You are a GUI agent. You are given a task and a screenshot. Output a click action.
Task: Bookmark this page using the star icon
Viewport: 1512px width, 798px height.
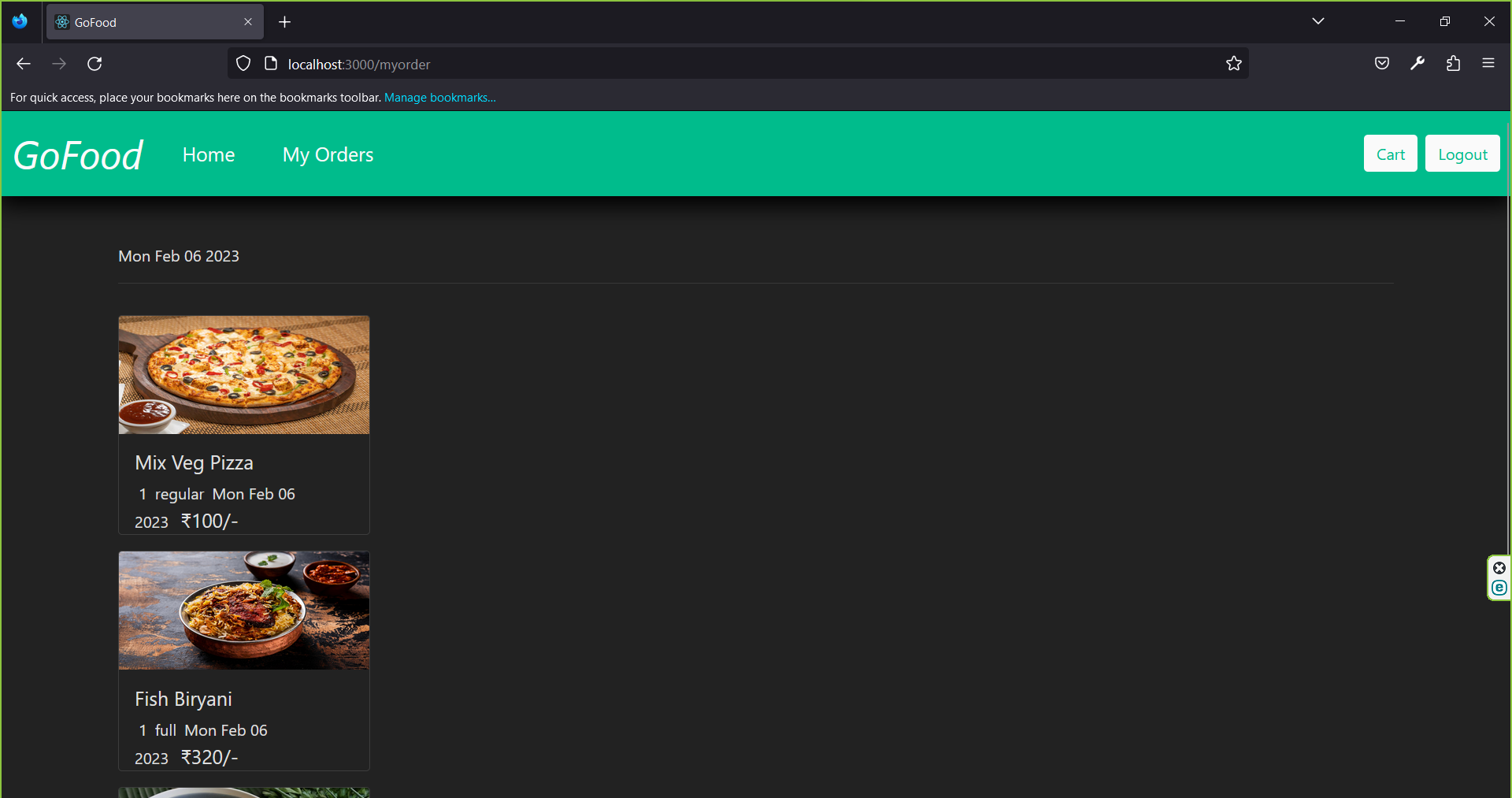[1234, 63]
